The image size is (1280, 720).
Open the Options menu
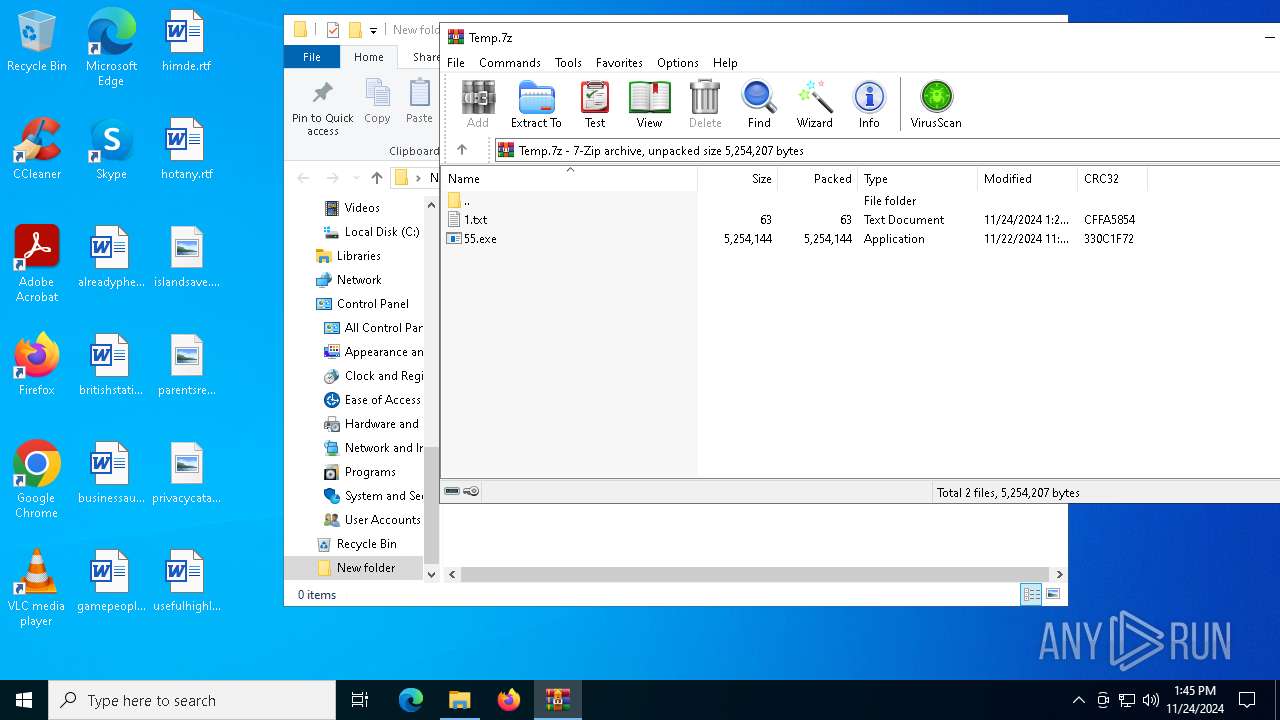coord(678,62)
